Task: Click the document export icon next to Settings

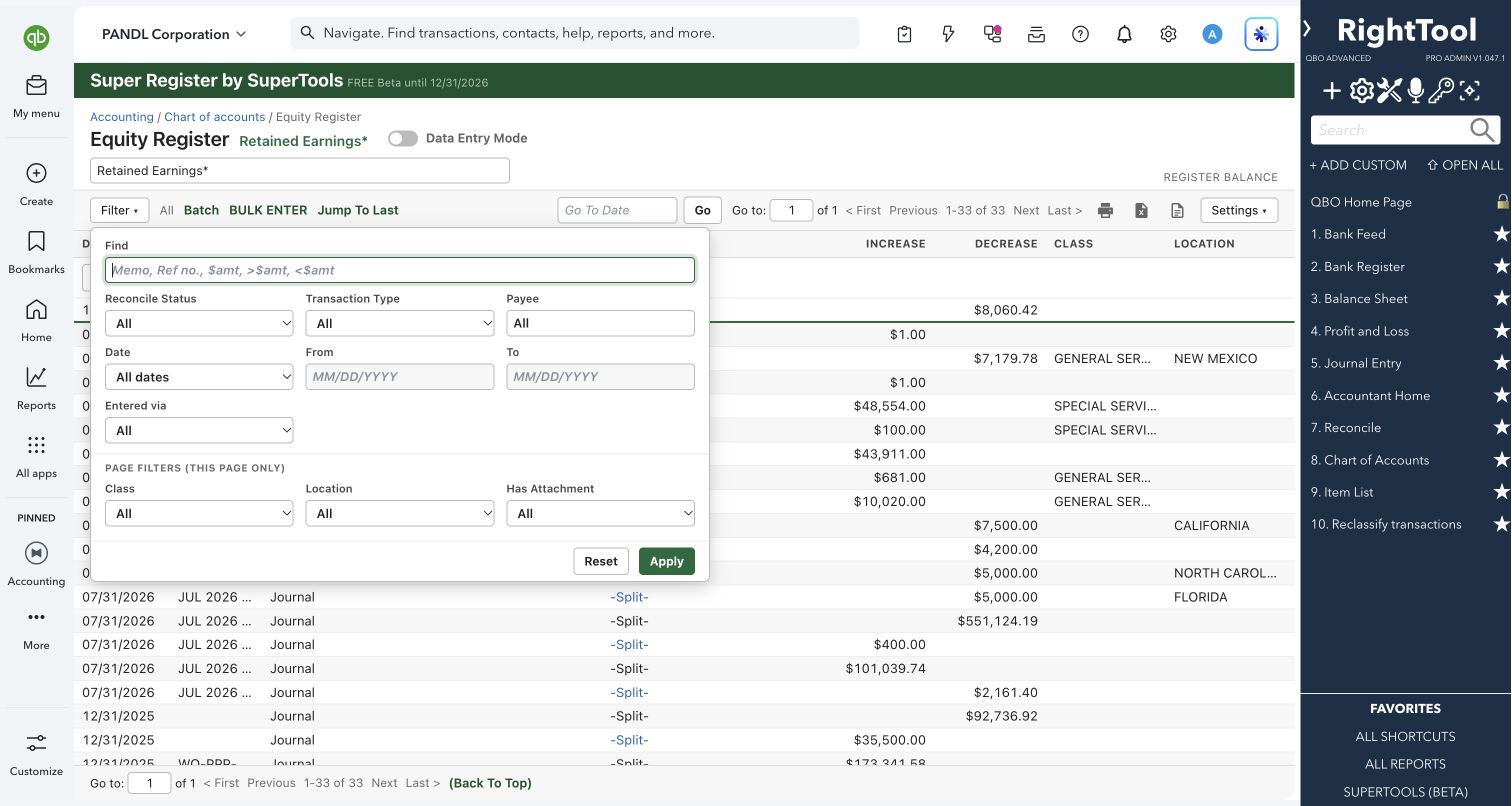Action: pos(1177,210)
